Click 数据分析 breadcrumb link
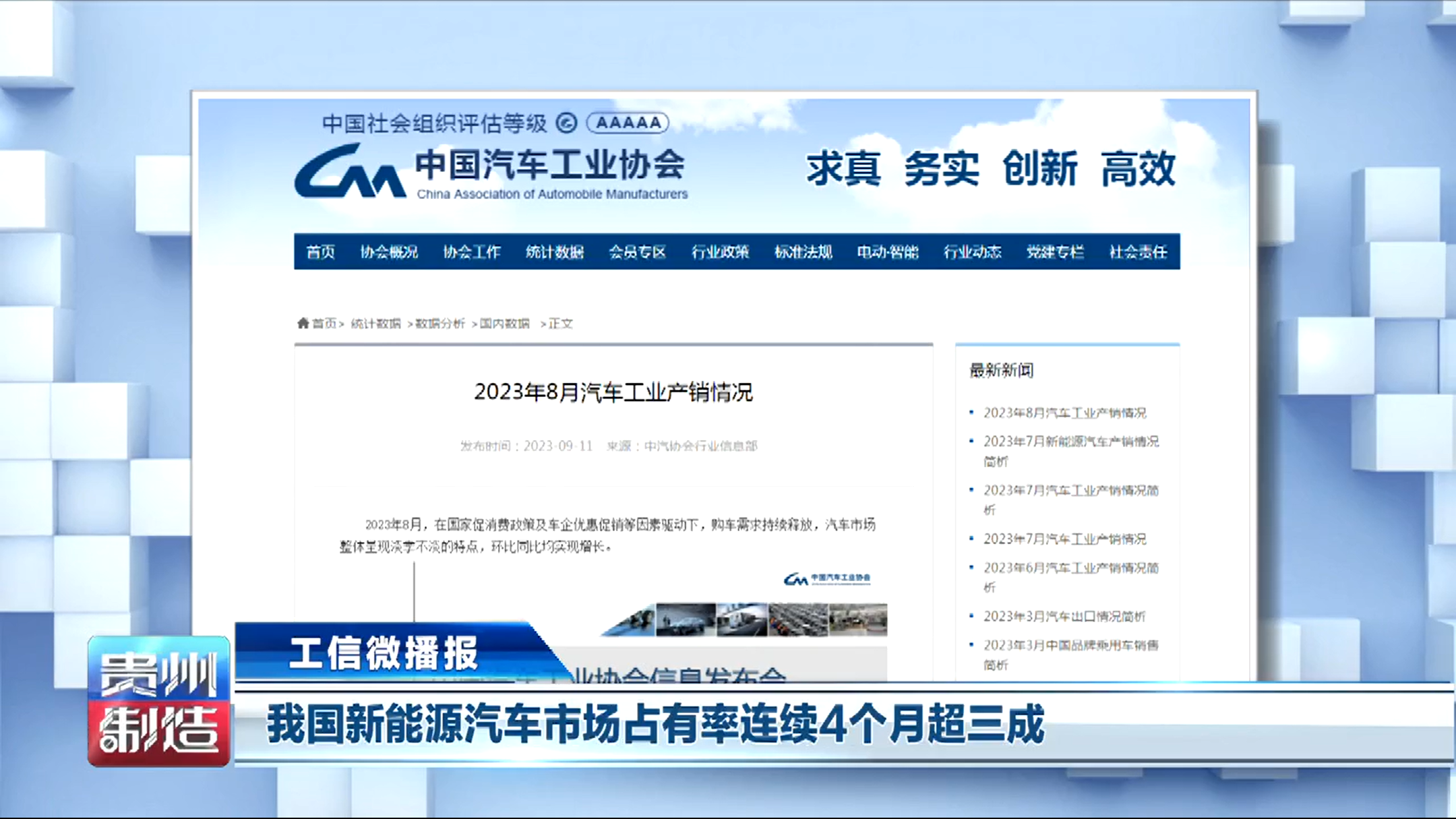 coord(440,324)
